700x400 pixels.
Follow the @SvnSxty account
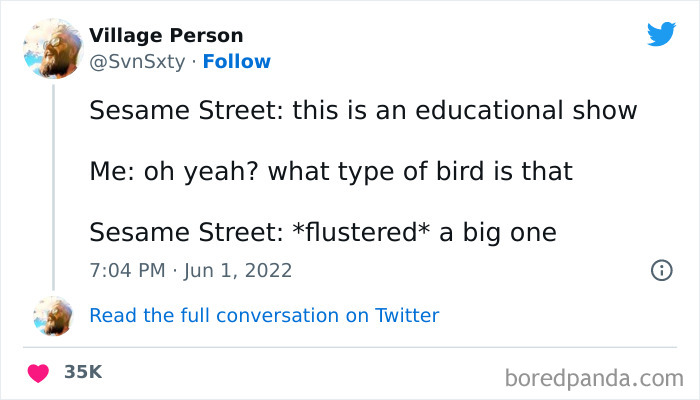(x=236, y=61)
